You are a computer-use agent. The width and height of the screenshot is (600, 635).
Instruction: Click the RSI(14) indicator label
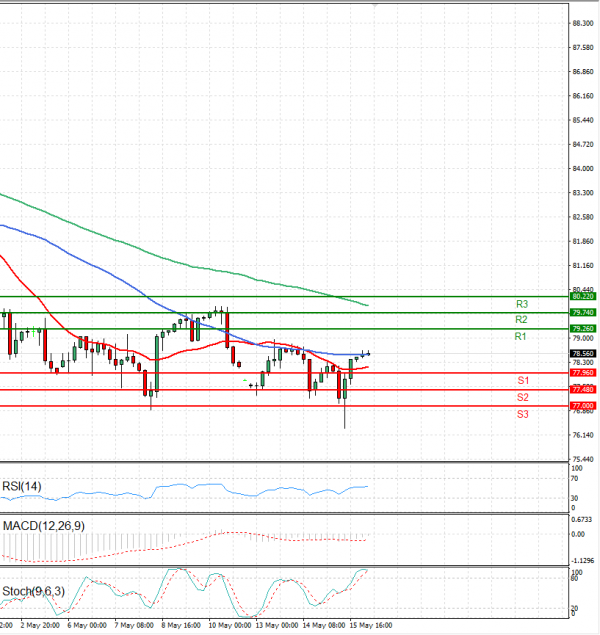(22, 486)
